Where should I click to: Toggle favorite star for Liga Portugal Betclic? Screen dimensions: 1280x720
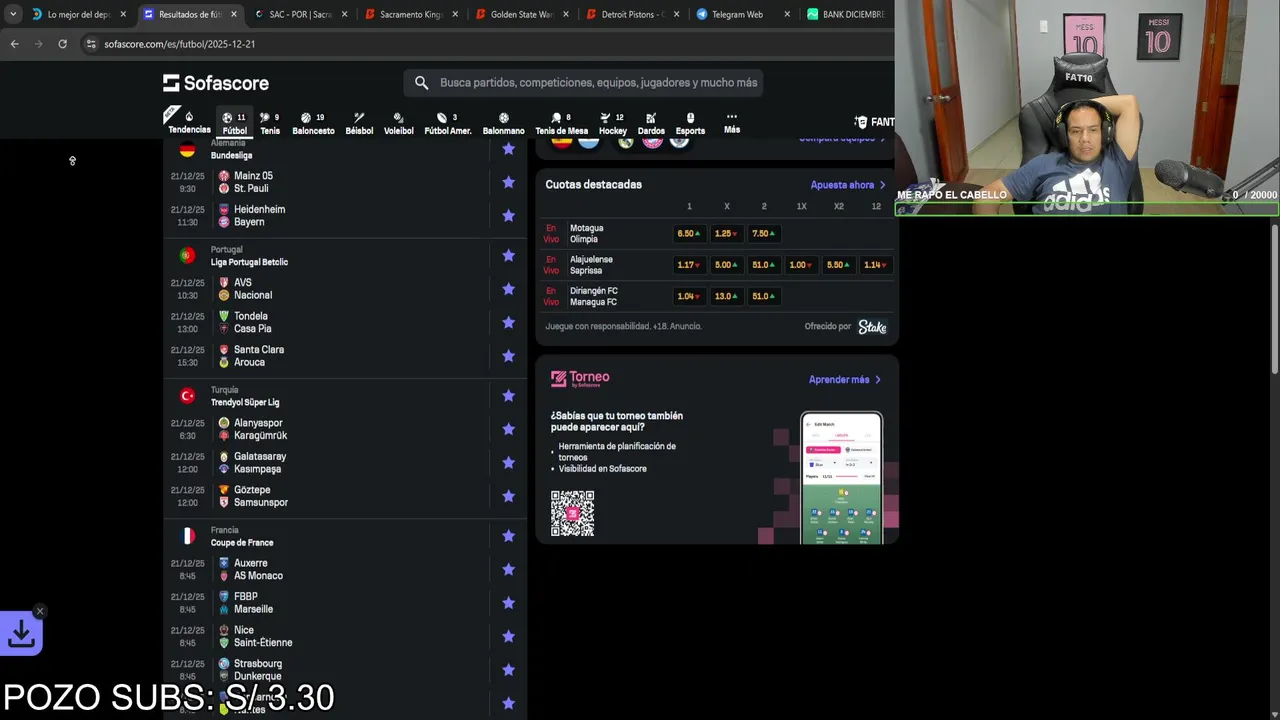click(x=508, y=256)
